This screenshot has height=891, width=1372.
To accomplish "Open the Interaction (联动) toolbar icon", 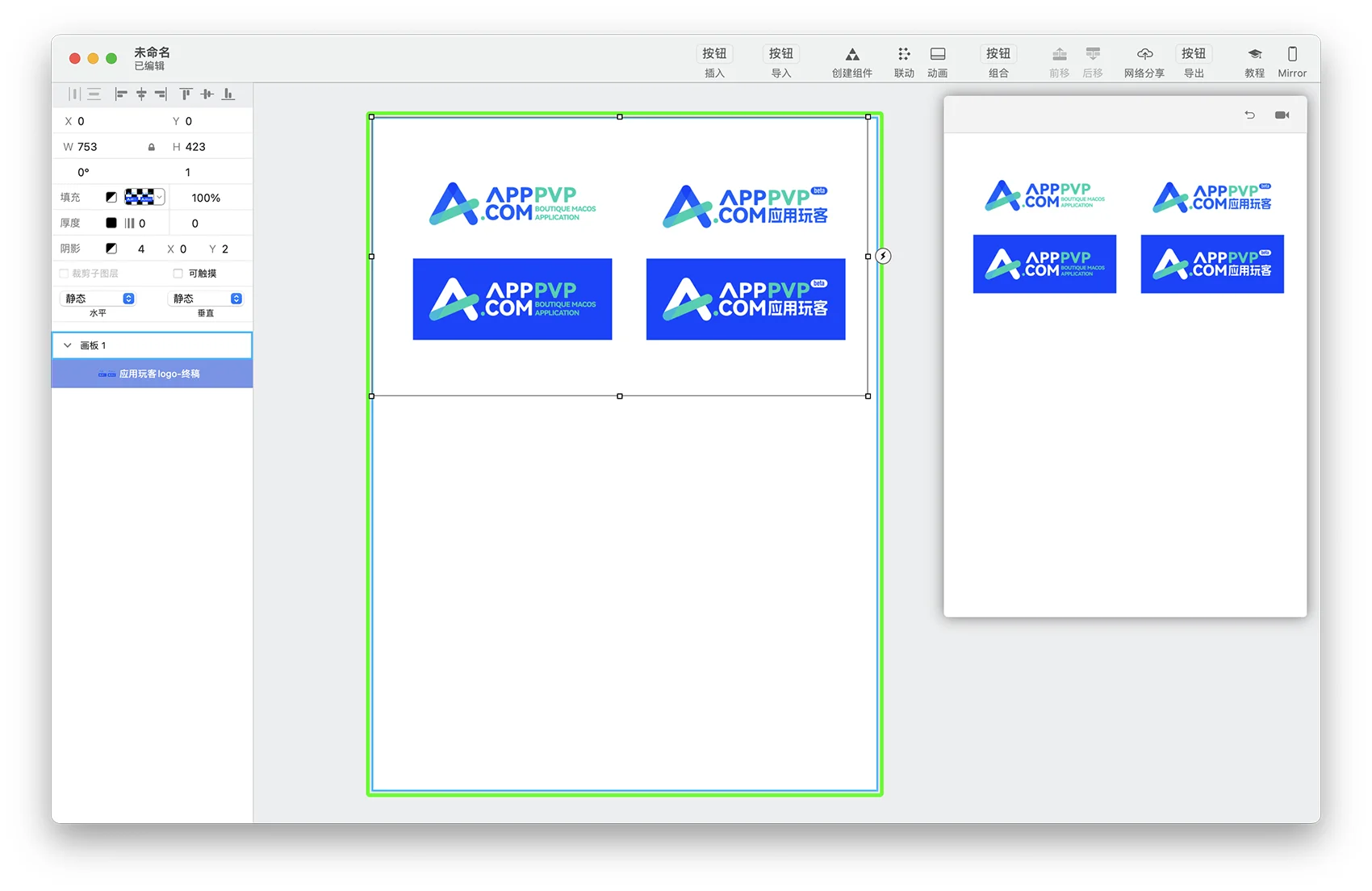I will click(904, 54).
